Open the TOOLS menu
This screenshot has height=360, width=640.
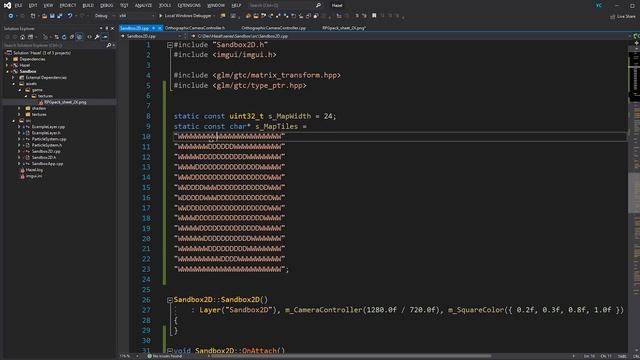pos(165,5)
